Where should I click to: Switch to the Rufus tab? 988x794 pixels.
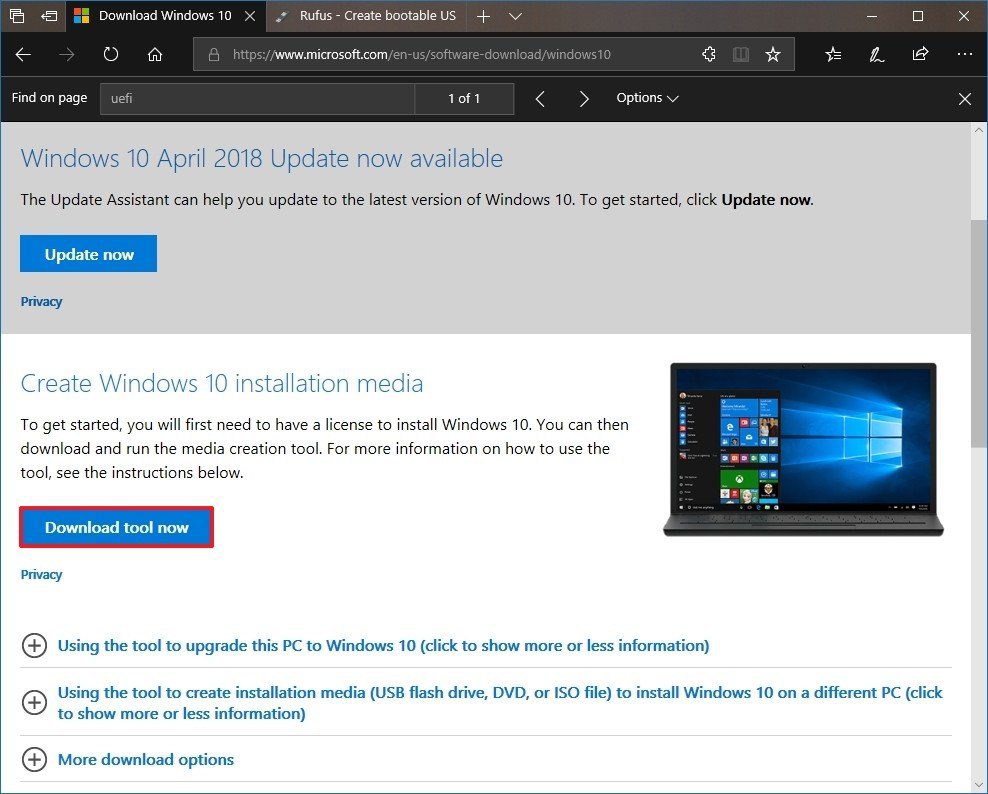[365, 16]
